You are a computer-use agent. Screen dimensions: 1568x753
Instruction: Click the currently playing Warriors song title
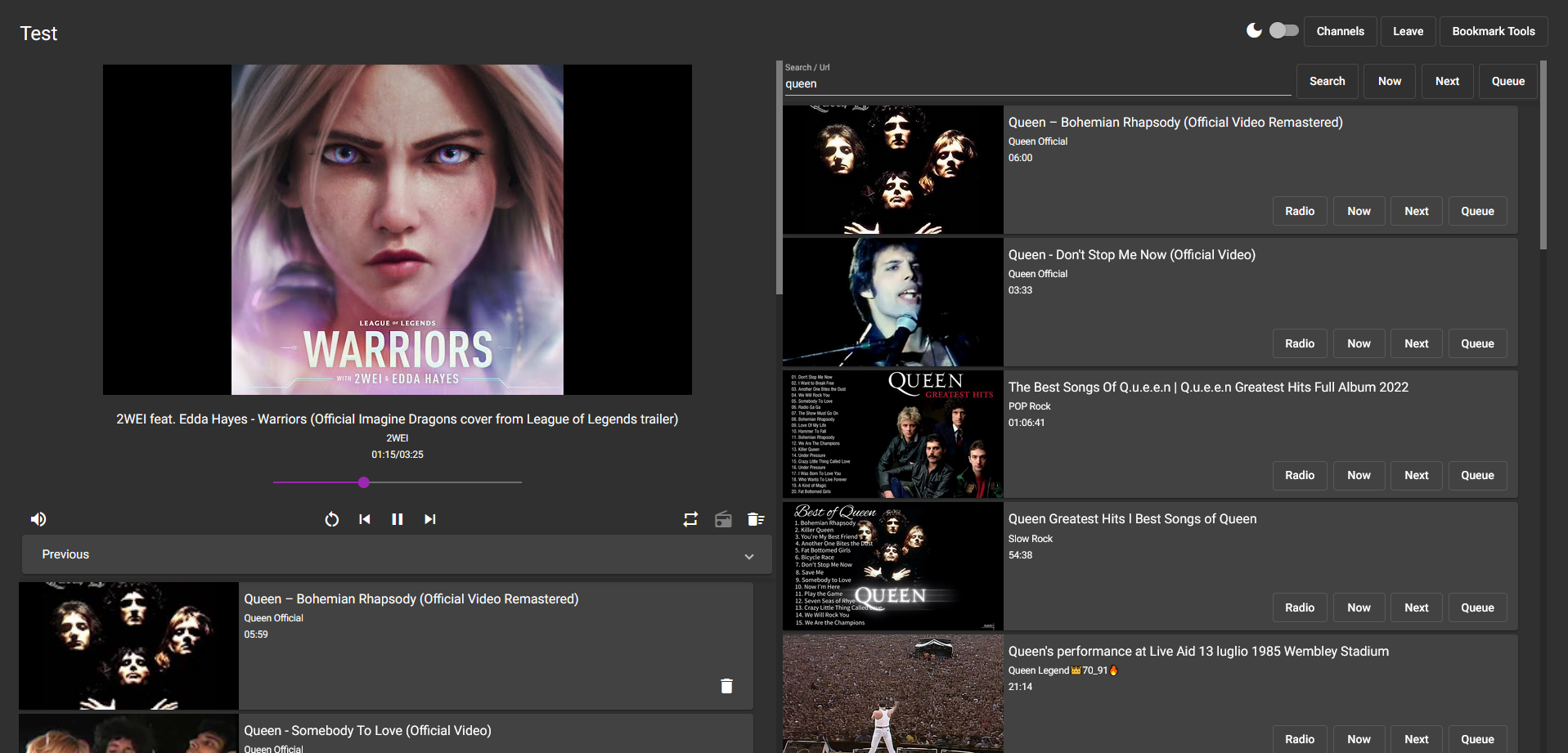(x=398, y=419)
